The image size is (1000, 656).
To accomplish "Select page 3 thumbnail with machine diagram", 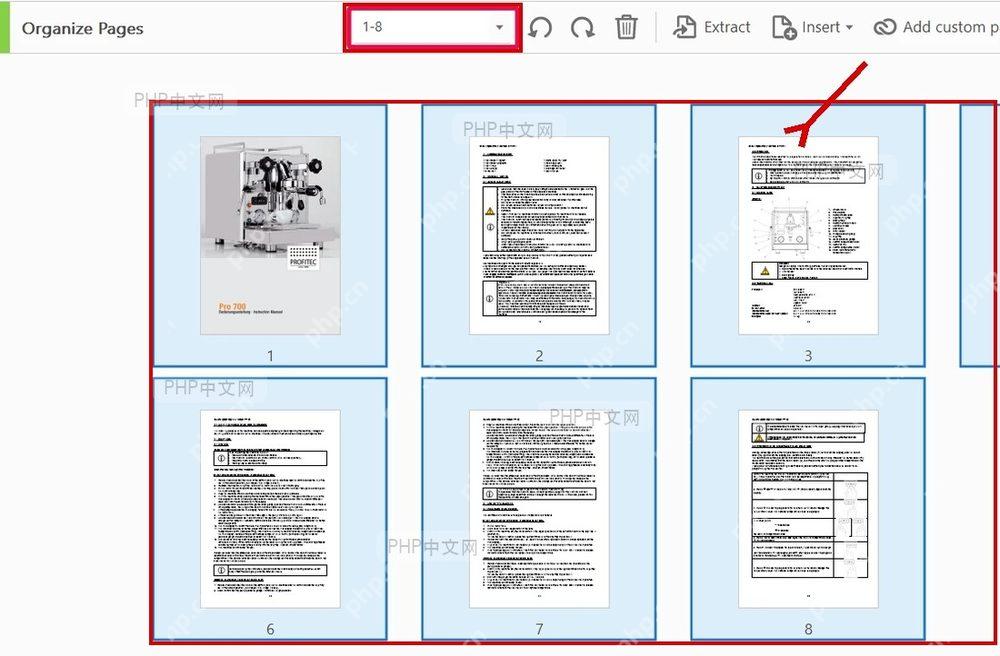I will pyautogui.click(x=808, y=235).
